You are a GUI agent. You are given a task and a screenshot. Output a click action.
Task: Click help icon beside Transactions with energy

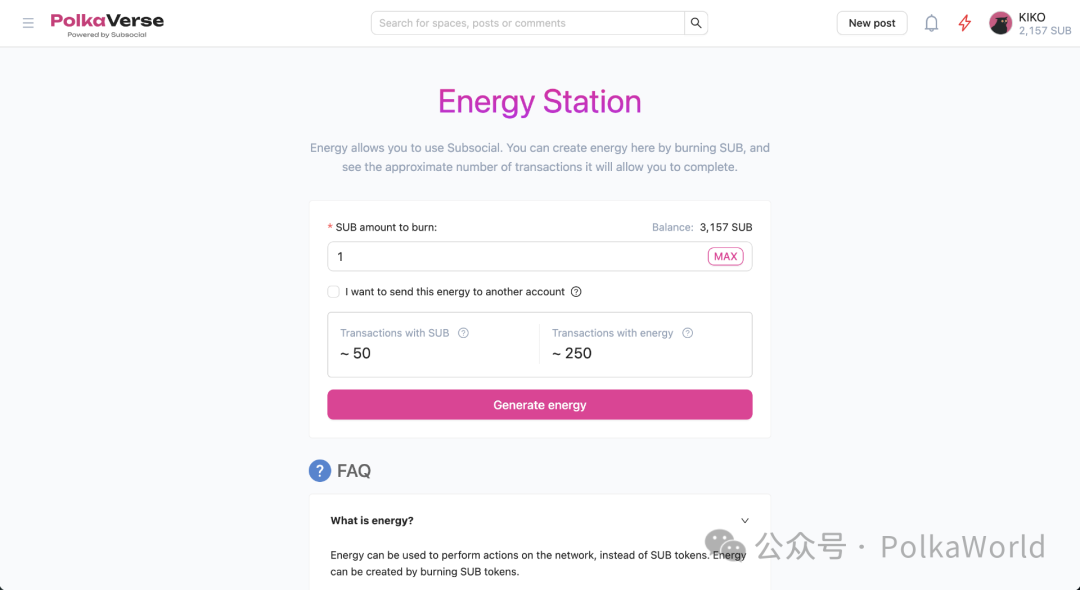687,333
